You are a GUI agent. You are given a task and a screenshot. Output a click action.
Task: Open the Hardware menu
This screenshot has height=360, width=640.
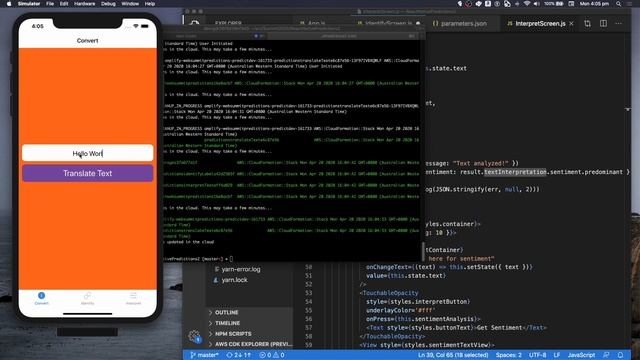(x=84, y=4)
